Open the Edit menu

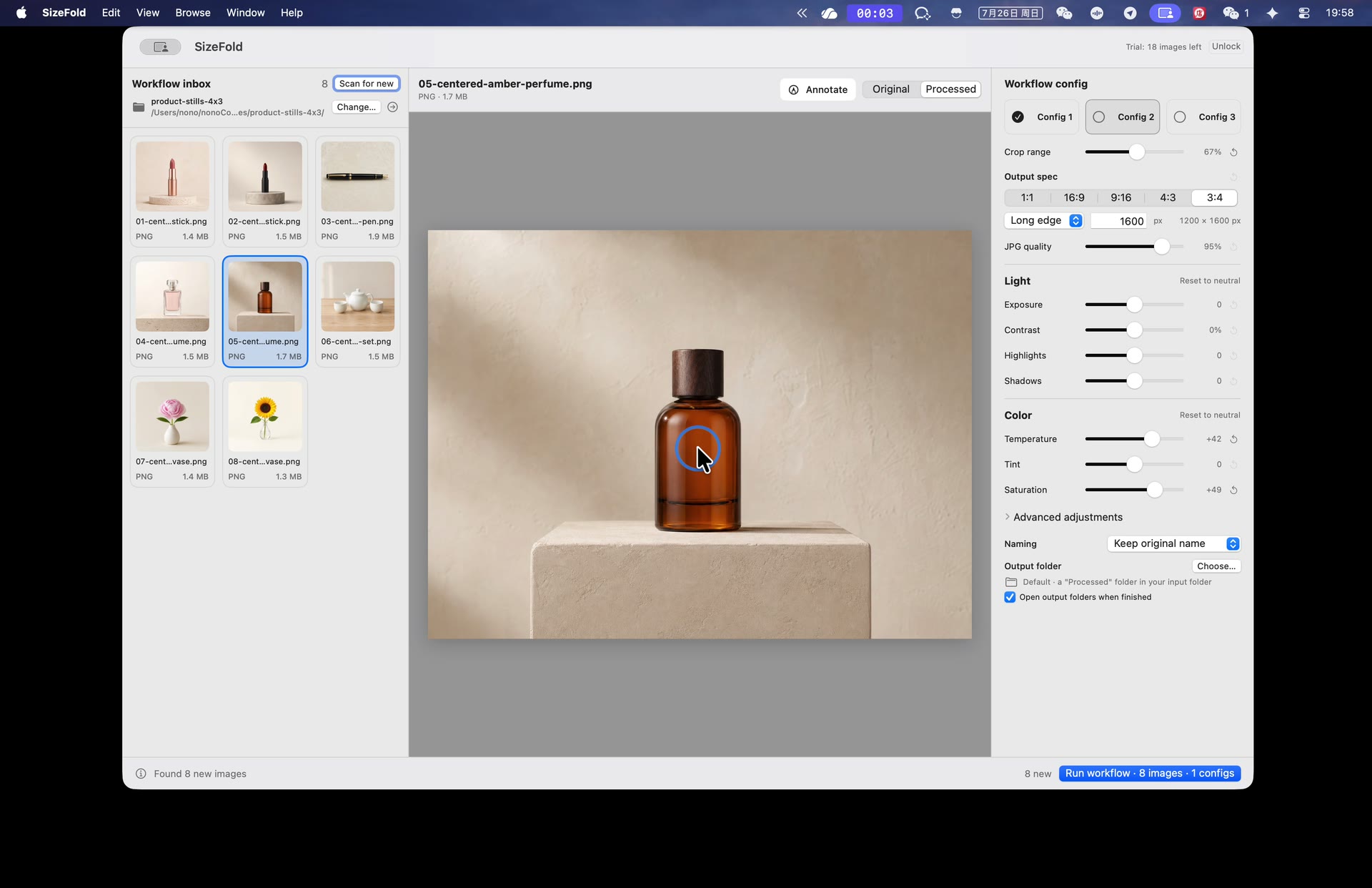pyautogui.click(x=111, y=13)
